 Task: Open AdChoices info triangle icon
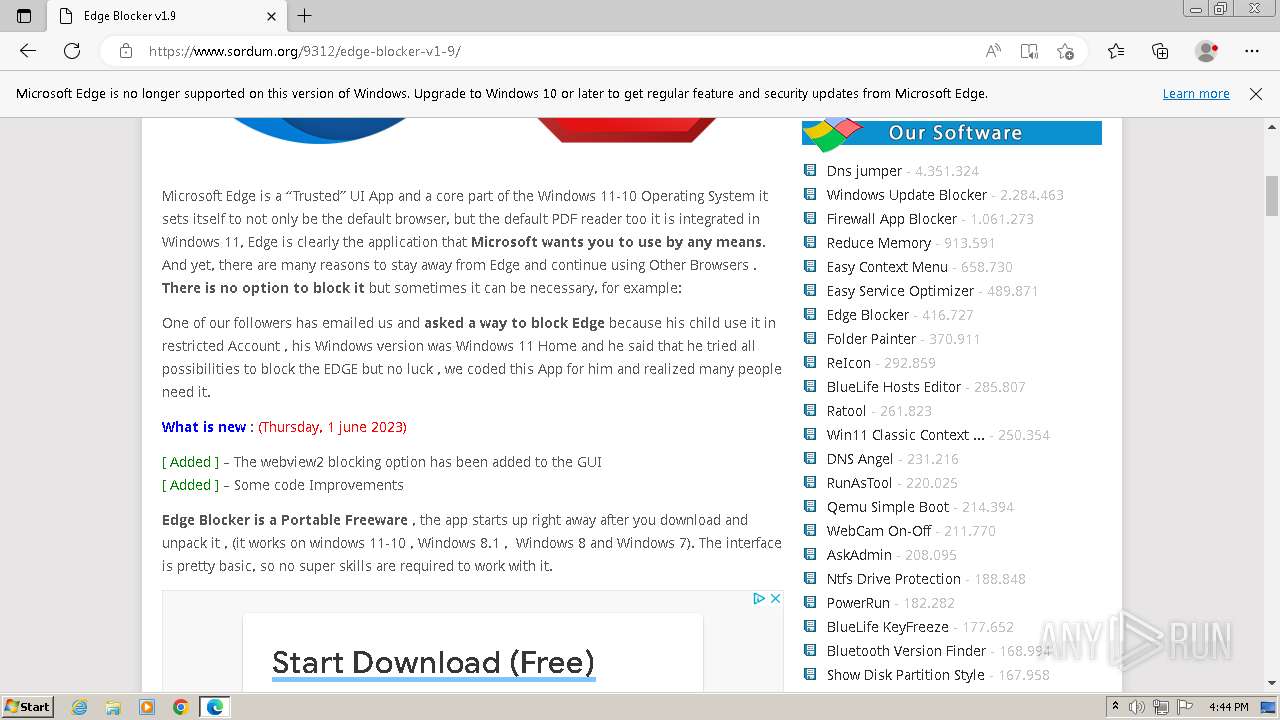[759, 598]
